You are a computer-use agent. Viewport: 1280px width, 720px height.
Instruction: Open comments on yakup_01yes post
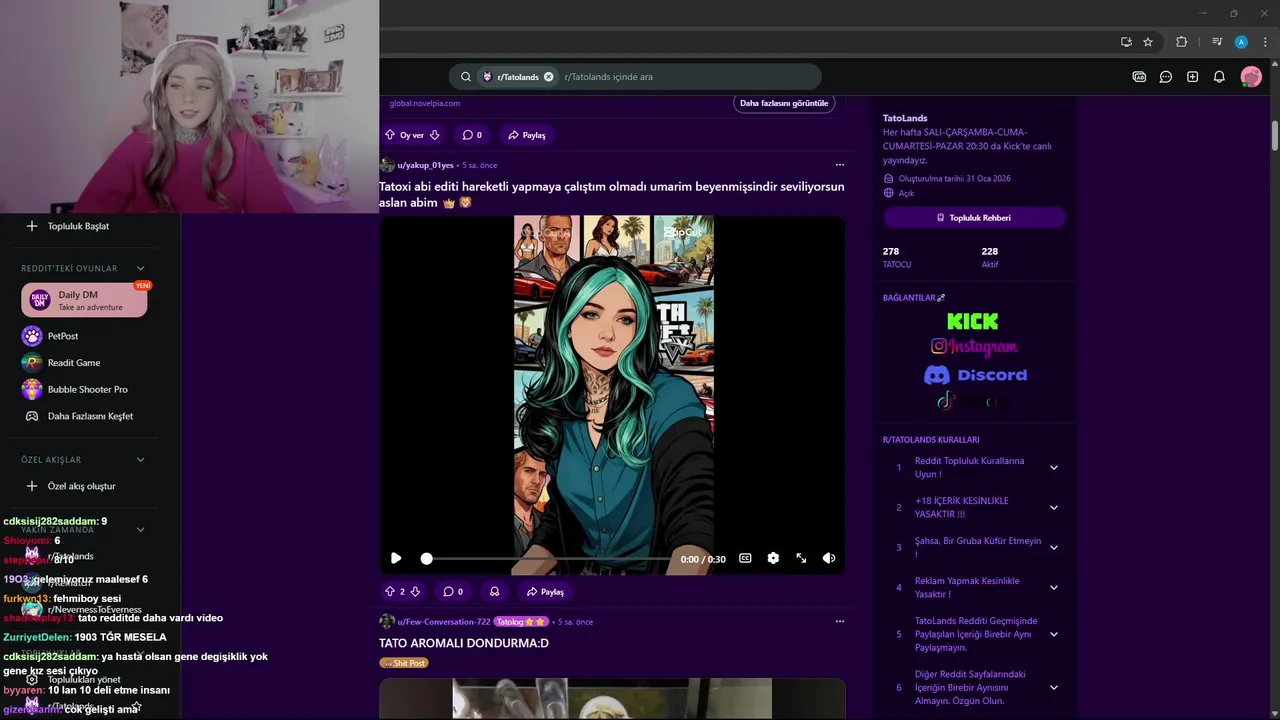453,591
